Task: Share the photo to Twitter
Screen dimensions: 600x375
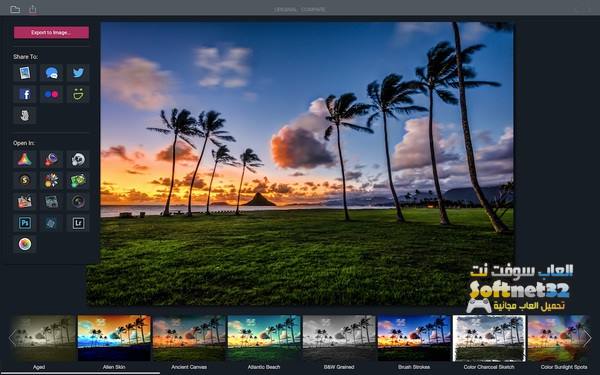Action: pos(78,73)
